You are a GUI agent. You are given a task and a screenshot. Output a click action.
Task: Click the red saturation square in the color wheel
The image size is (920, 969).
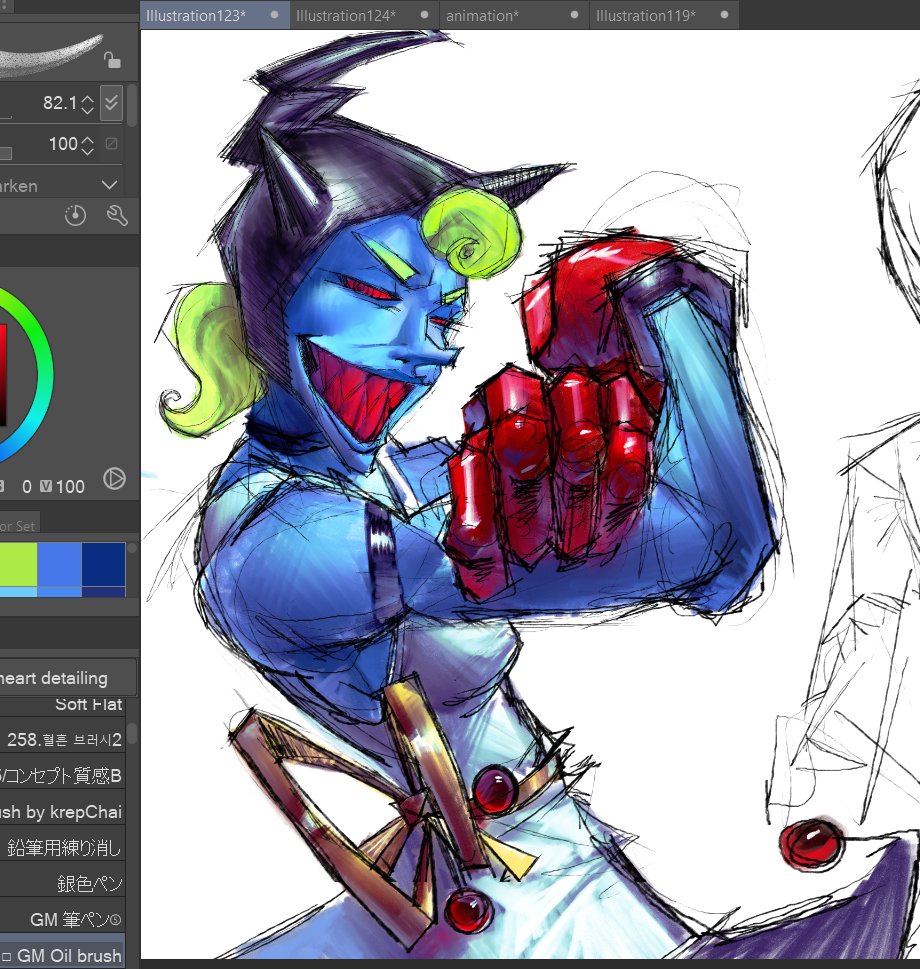click(x=2, y=374)
